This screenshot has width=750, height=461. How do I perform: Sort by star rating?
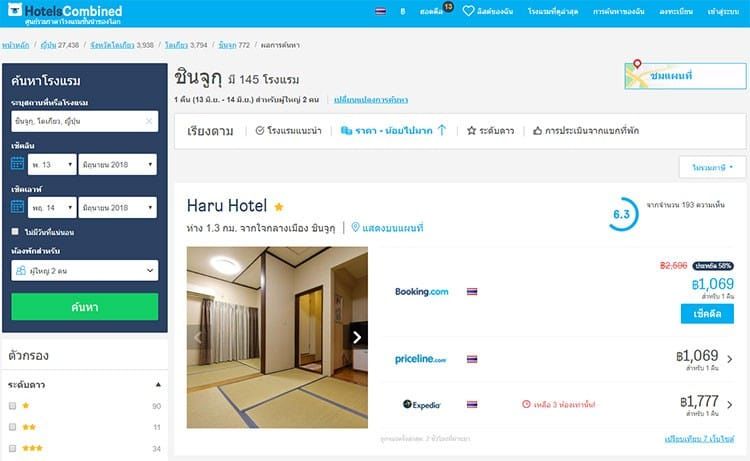click(490, 131)
